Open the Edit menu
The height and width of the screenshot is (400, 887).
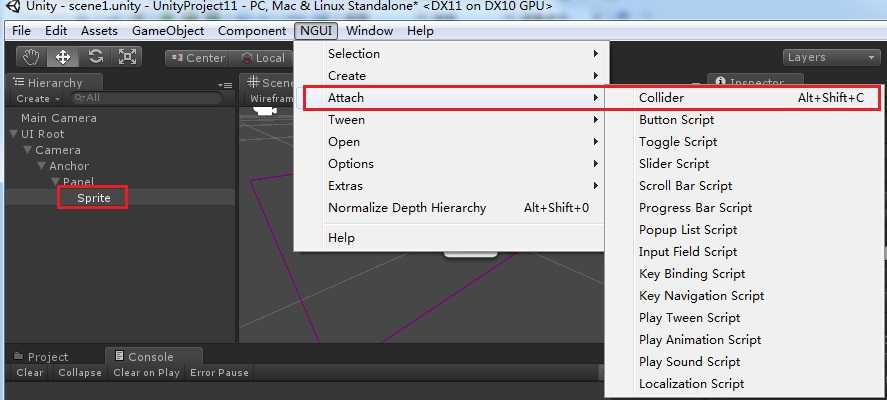click(56, 31)
